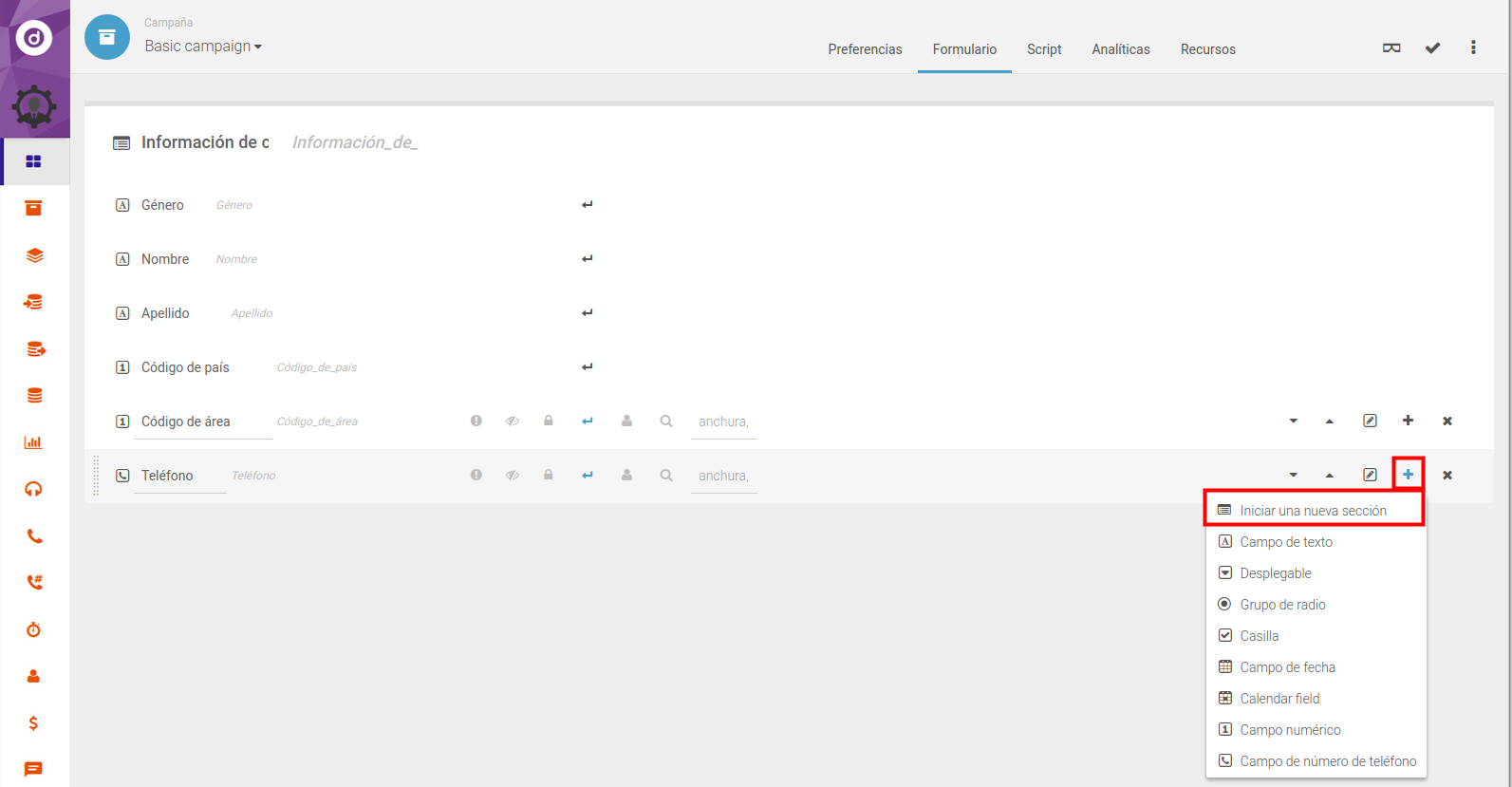The height and width of the screenshot is (787, 1512).
Task: Expand the Basic campaign dropdown
Action: click(203, 47)
